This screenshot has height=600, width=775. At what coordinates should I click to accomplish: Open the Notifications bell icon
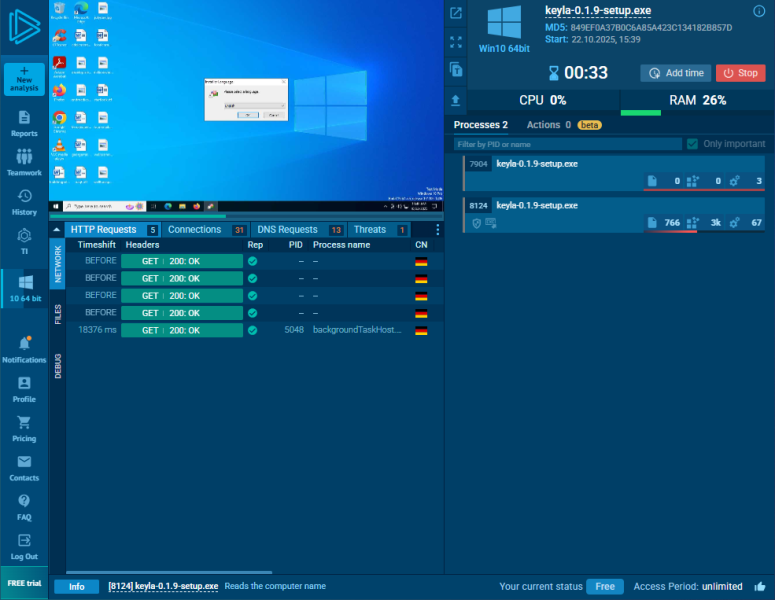(24, 349)
